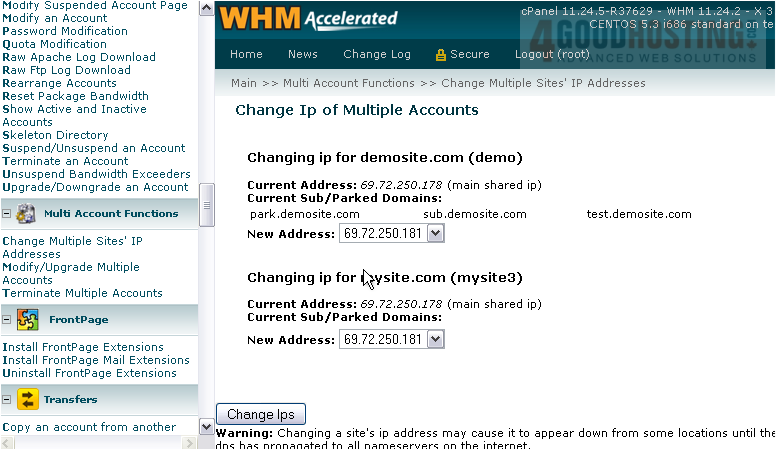Collapse the Transfers section
The width and height of the screenshot is (776, 450).
click(7, 400)
